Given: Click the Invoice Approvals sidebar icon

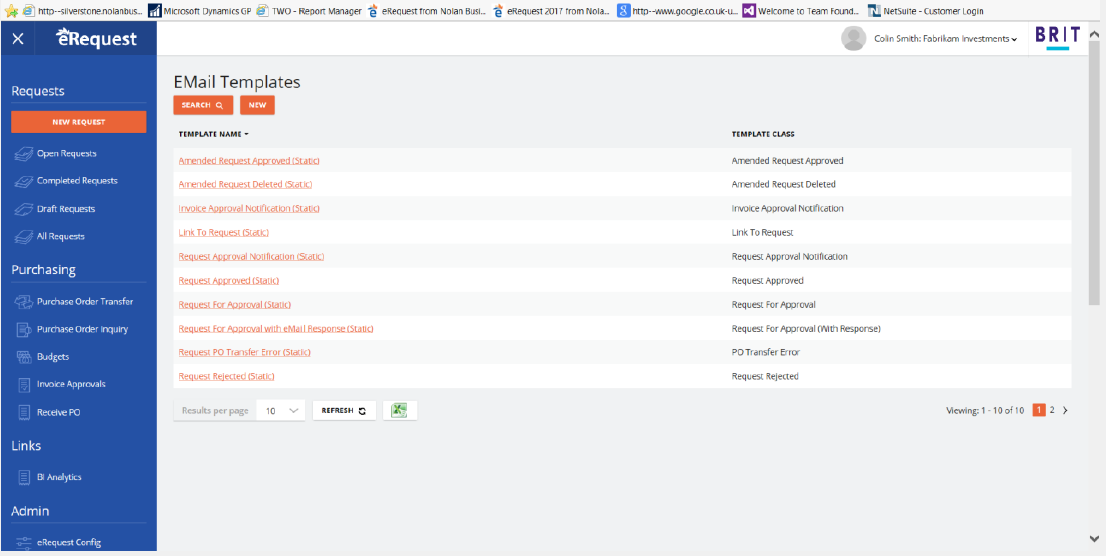Looking at the screenshot, I should pyautogui.click(x=25, y=384).
